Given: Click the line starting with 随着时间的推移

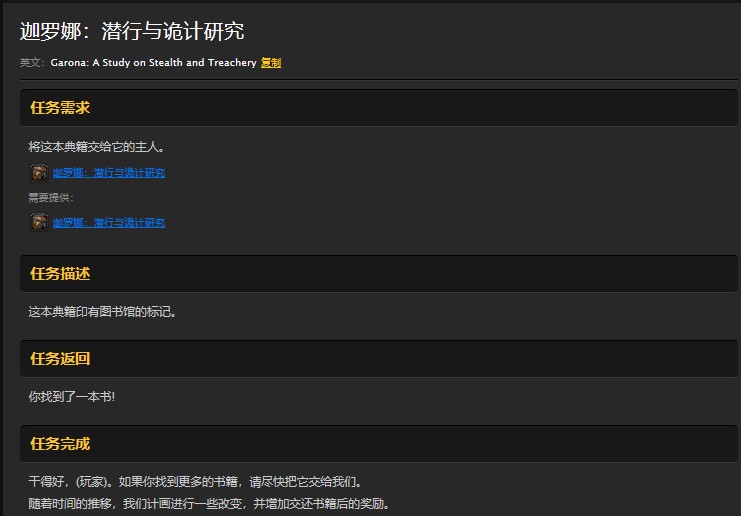Looking at the screenshot, I should coord(208,504).
